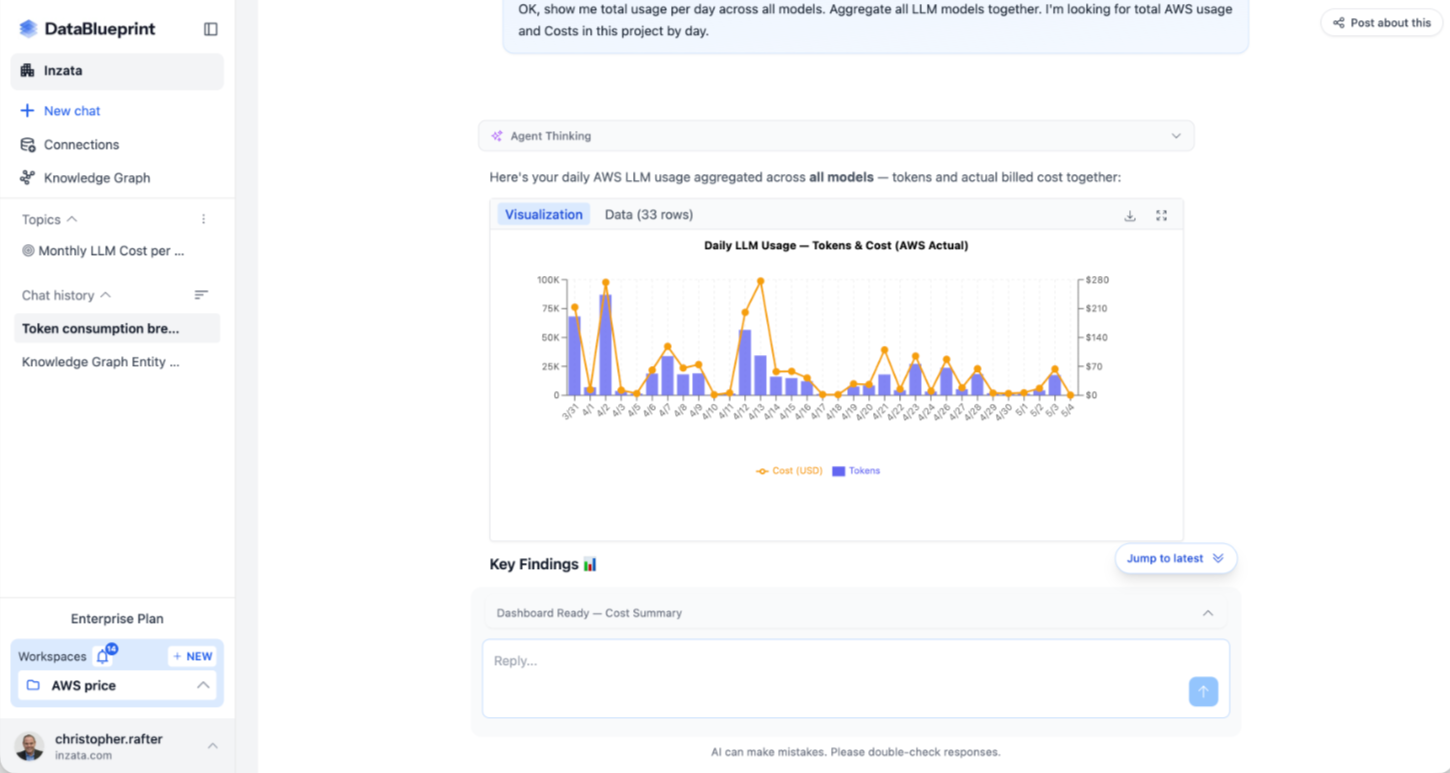Click the chat history sort filter icon
The height and width of the screenshot is (773, 1450).
tap(201, 295)
